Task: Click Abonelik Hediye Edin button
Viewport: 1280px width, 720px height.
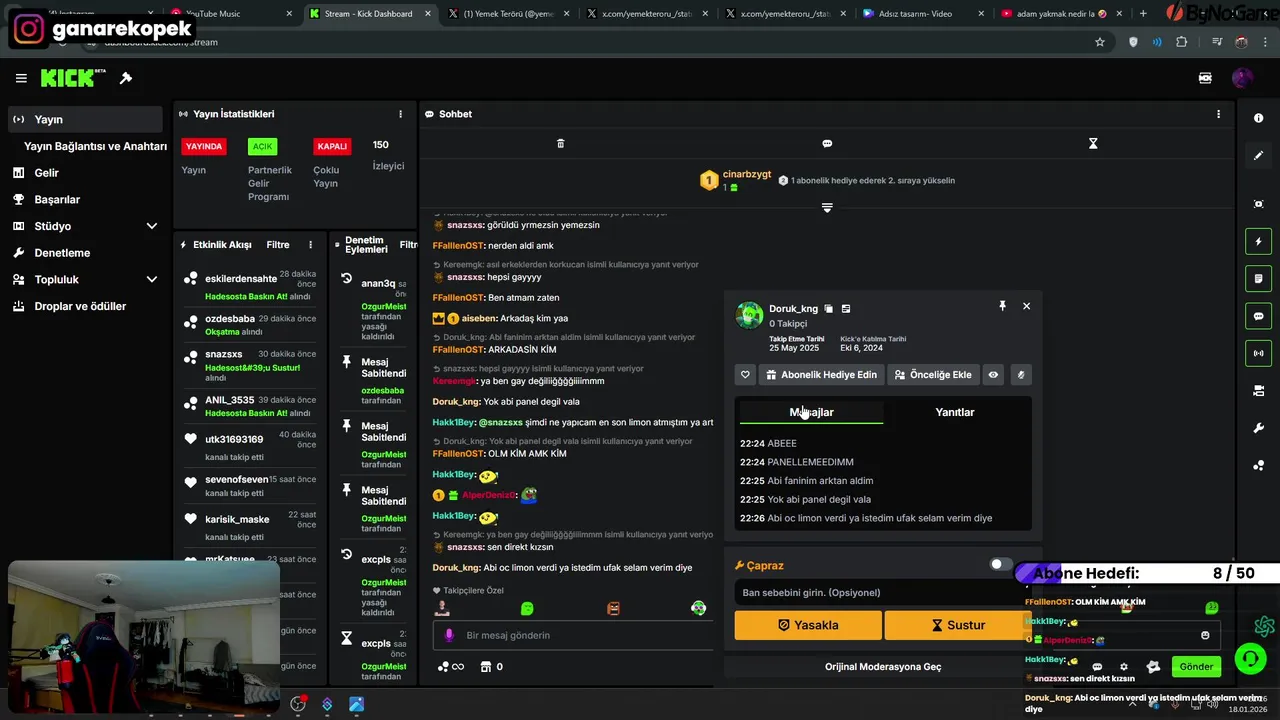Action: (821, 375)
